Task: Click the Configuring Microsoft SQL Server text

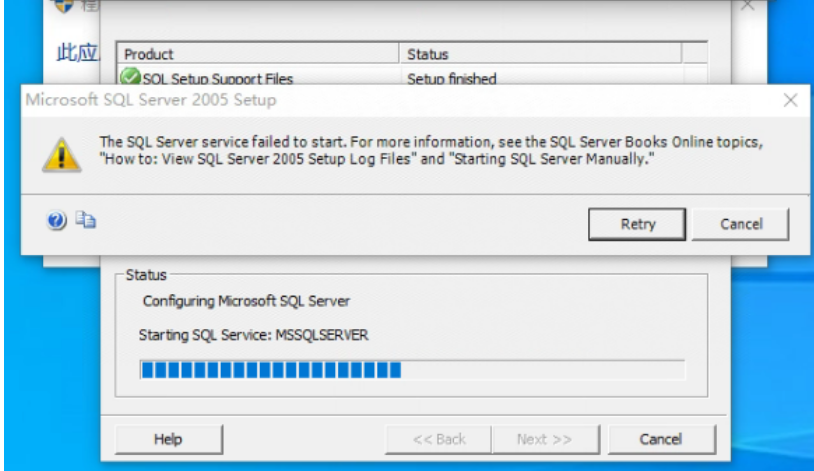Action: coord(246,301)
